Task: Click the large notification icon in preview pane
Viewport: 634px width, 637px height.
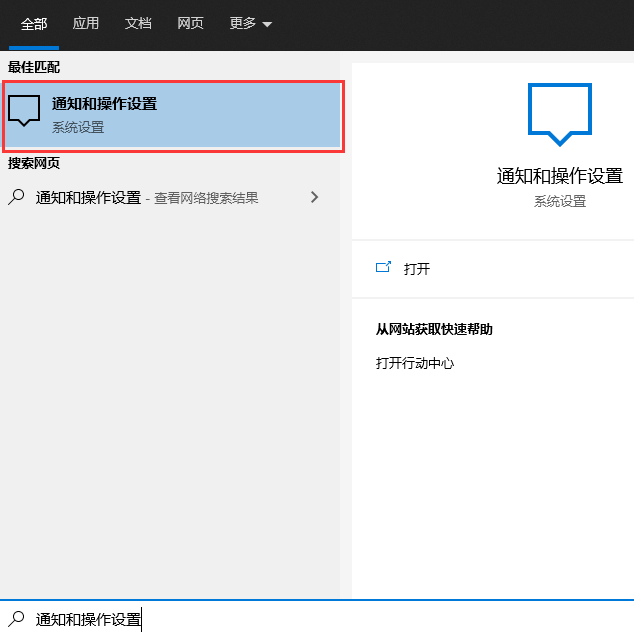Action: click(x=559, y=115)
